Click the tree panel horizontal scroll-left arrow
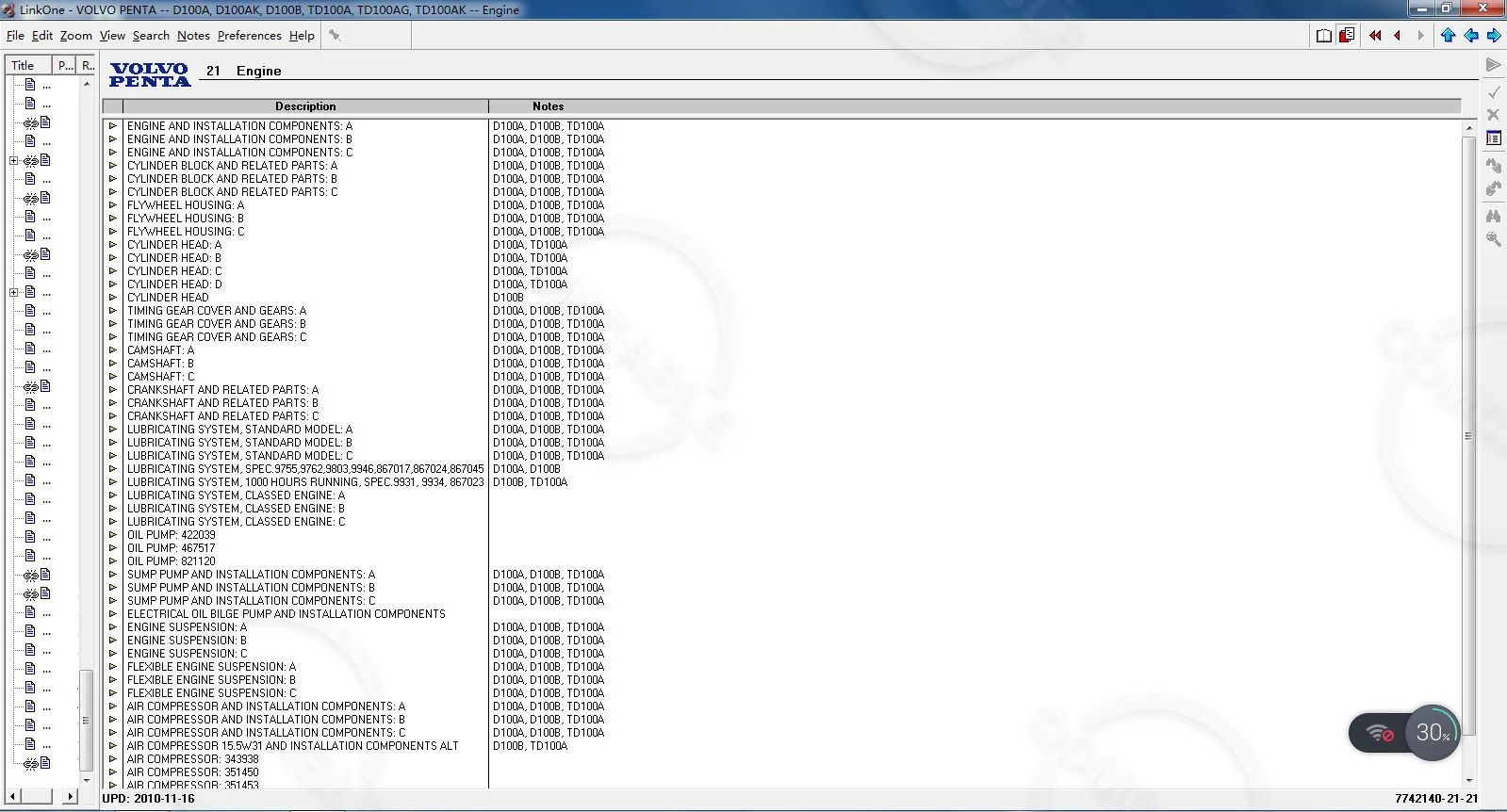Image resolution: width=1507 pixels, height=812 pixels. coord(13,797)
